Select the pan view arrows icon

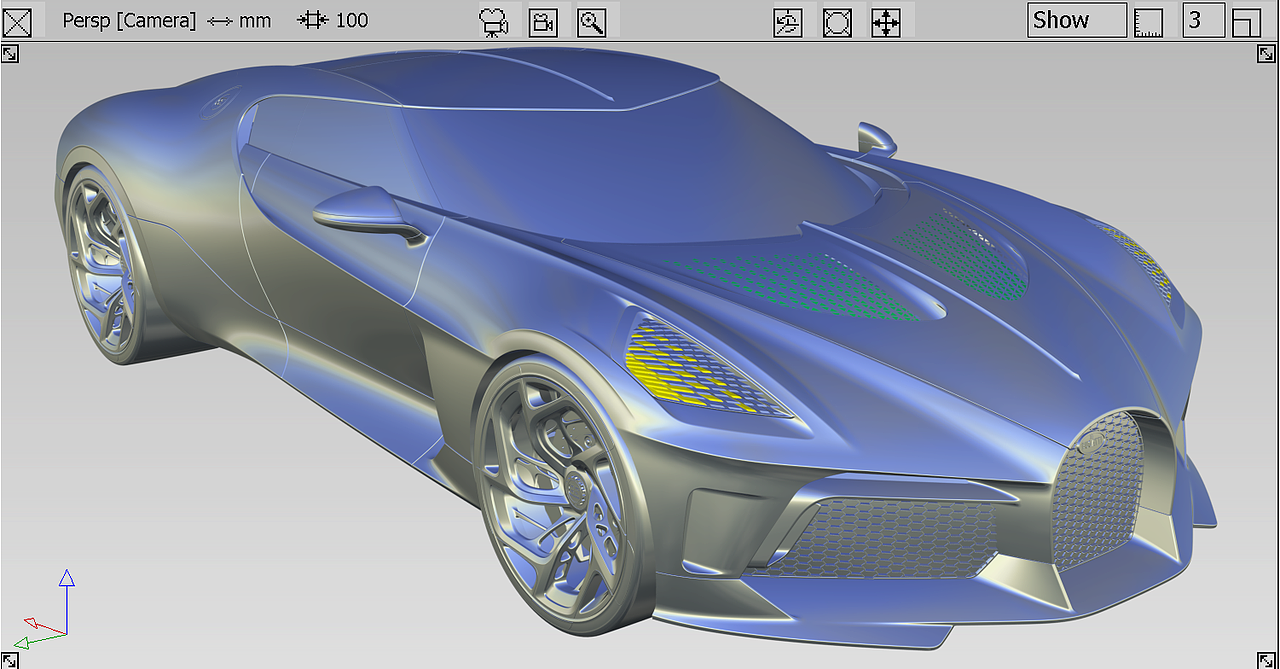coord(886,22)
